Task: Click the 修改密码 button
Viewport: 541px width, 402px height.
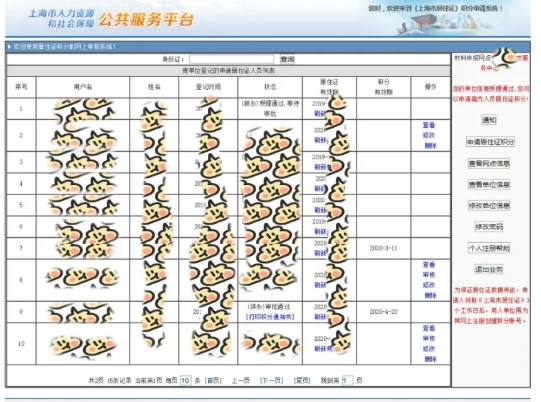Action: click(489, 227)
